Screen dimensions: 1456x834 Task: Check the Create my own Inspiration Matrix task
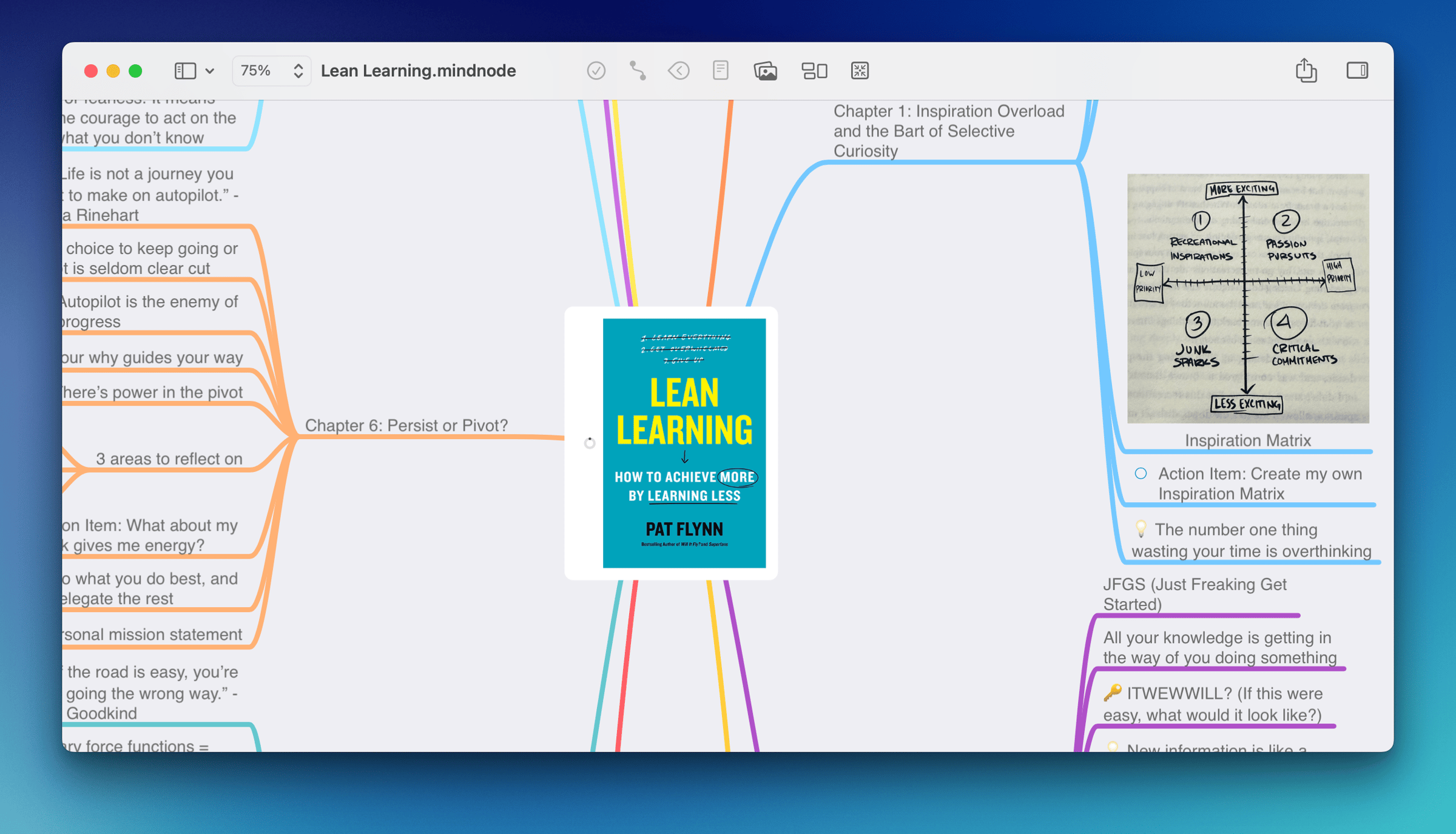point(1141,474)
